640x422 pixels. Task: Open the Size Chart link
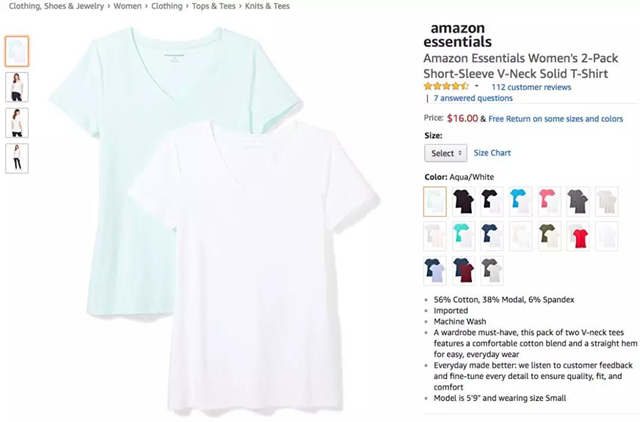[x=492, y=153]
